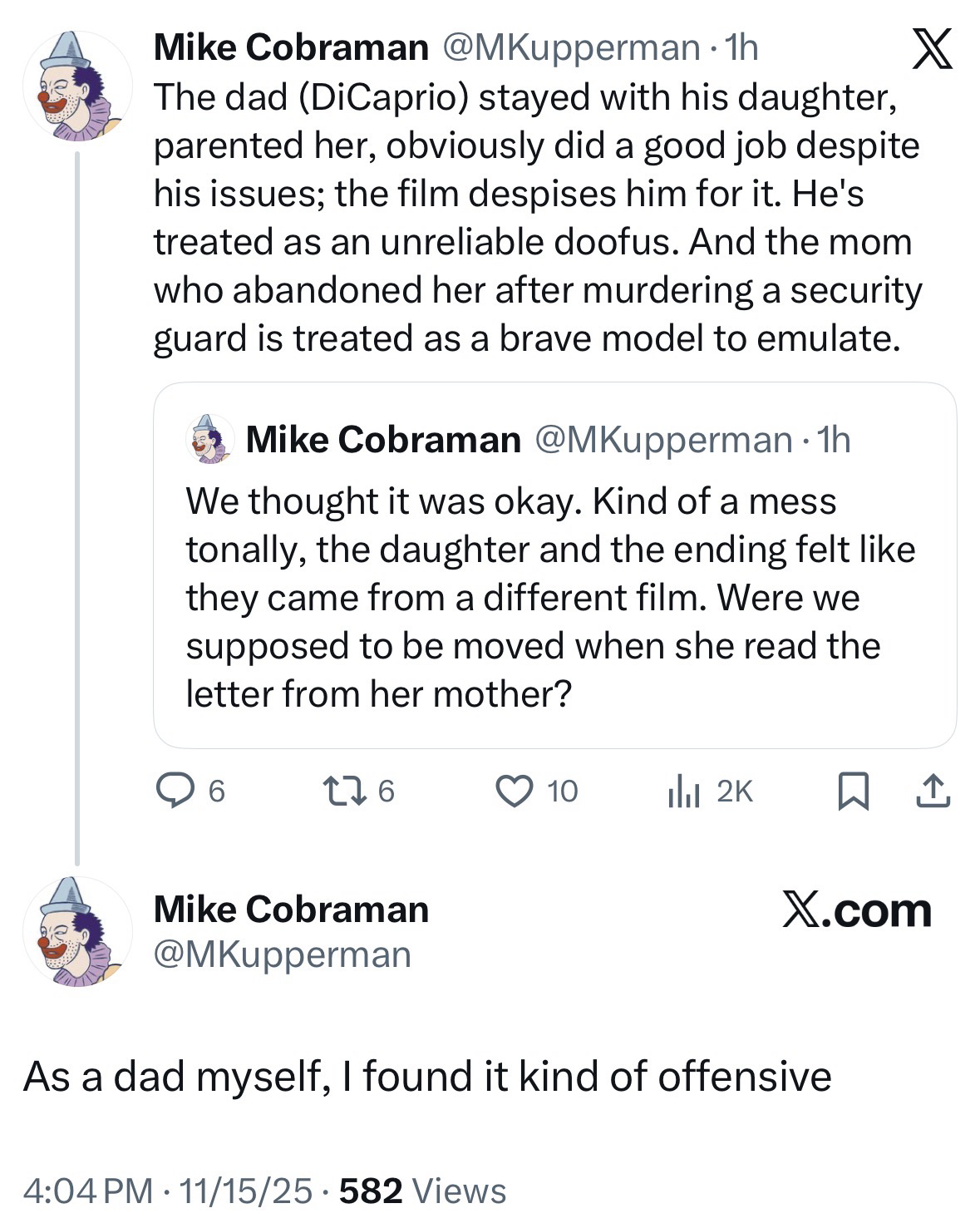Screen dimensions: 980x1228
Task: Click Mike Cobraman name in quoted tweet
Action: [x=383, y=440]
